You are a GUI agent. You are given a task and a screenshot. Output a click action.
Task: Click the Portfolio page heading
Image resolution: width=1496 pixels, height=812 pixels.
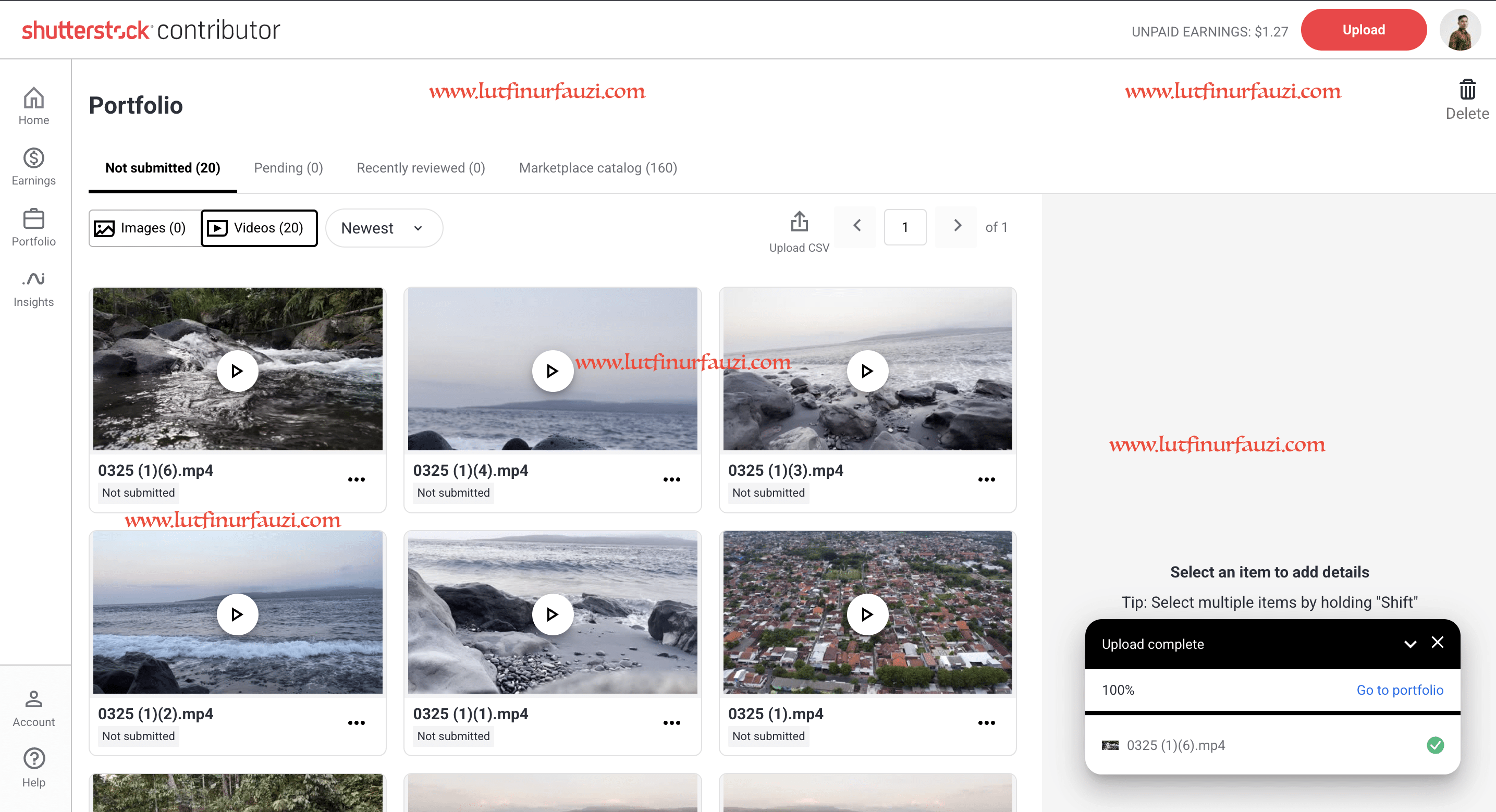136,105
